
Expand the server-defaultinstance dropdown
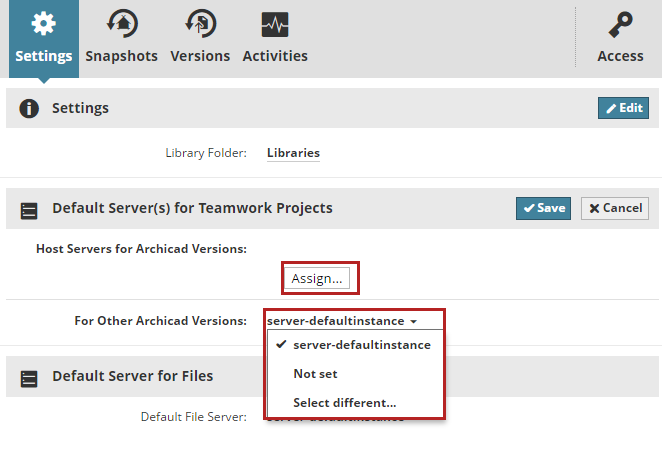(x=343, y=321)
